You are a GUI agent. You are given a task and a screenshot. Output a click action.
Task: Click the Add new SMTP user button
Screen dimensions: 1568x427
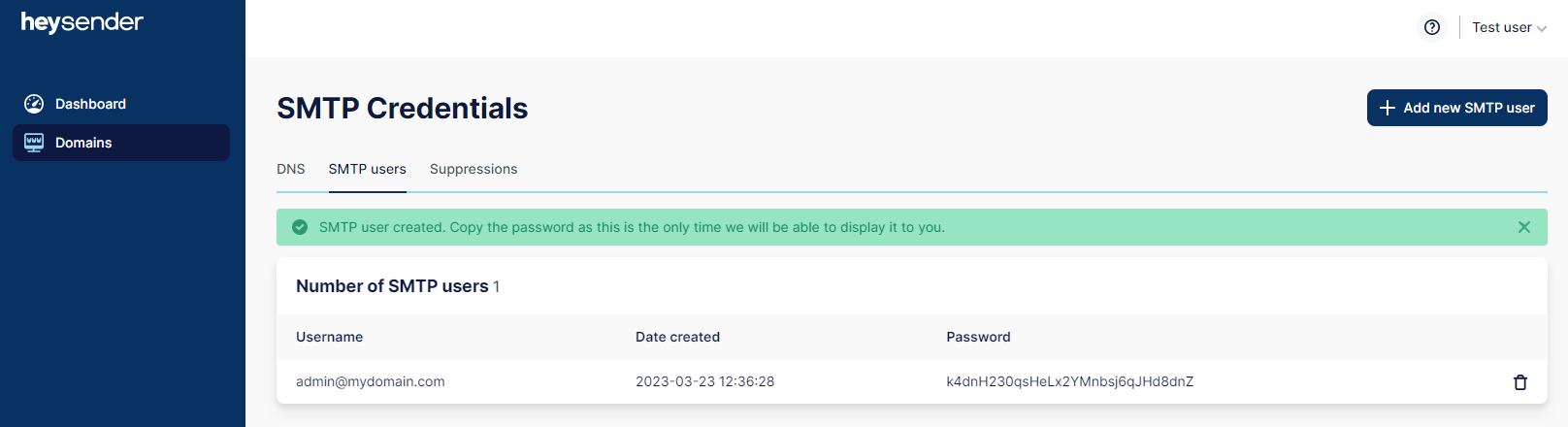[1457, 108]
